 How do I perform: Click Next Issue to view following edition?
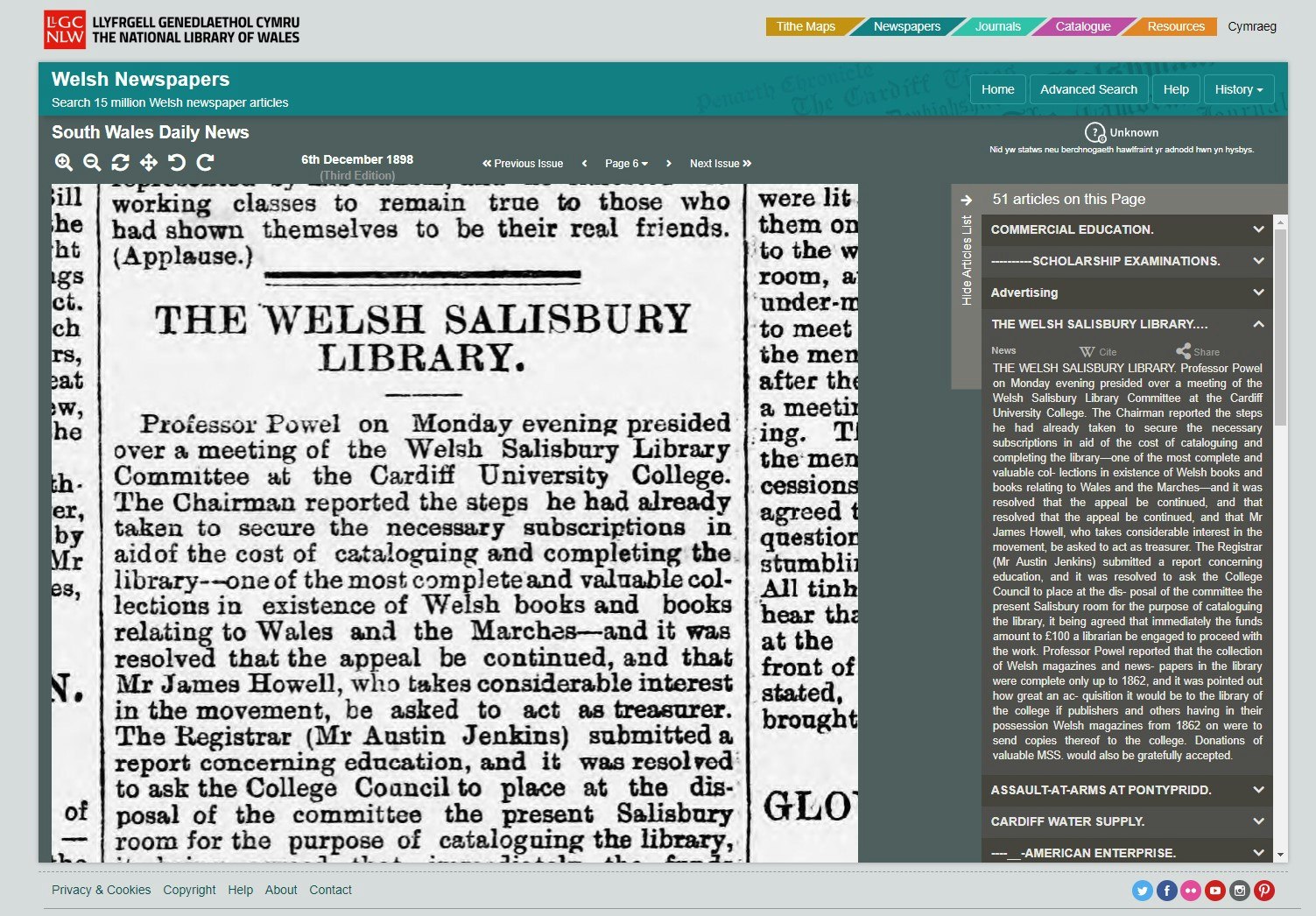[x=720, y=163]
